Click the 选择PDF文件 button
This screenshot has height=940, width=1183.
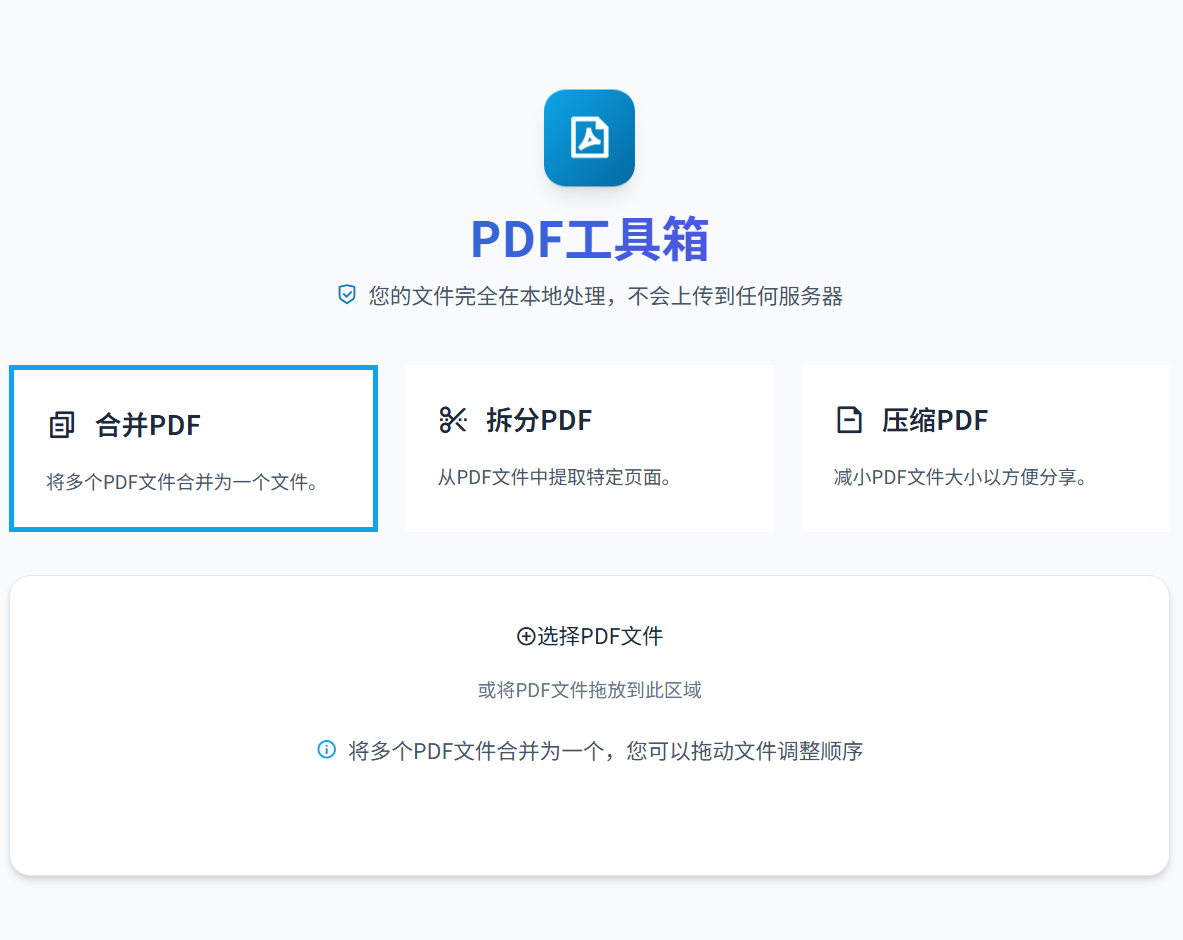click(x=589, y=636)
